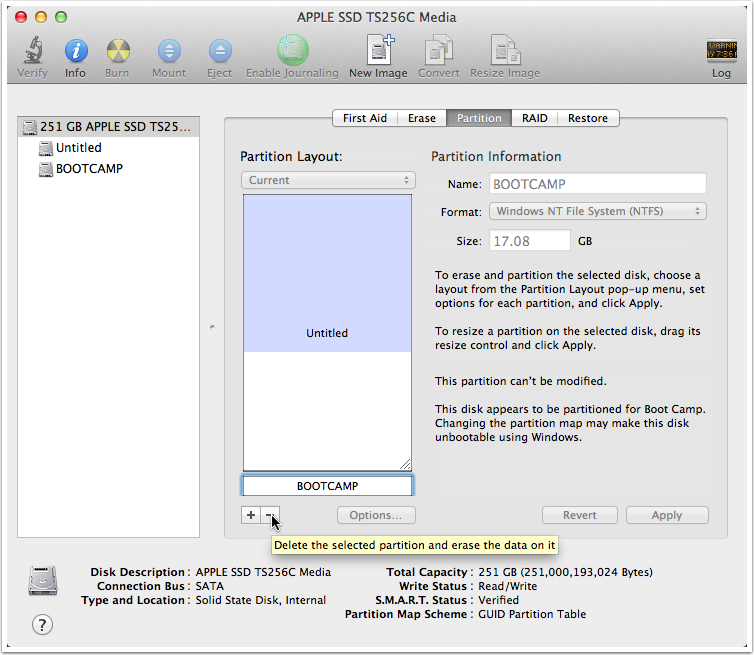
Task: Click the Eject toolbar icon
Action: click(220, 50)
